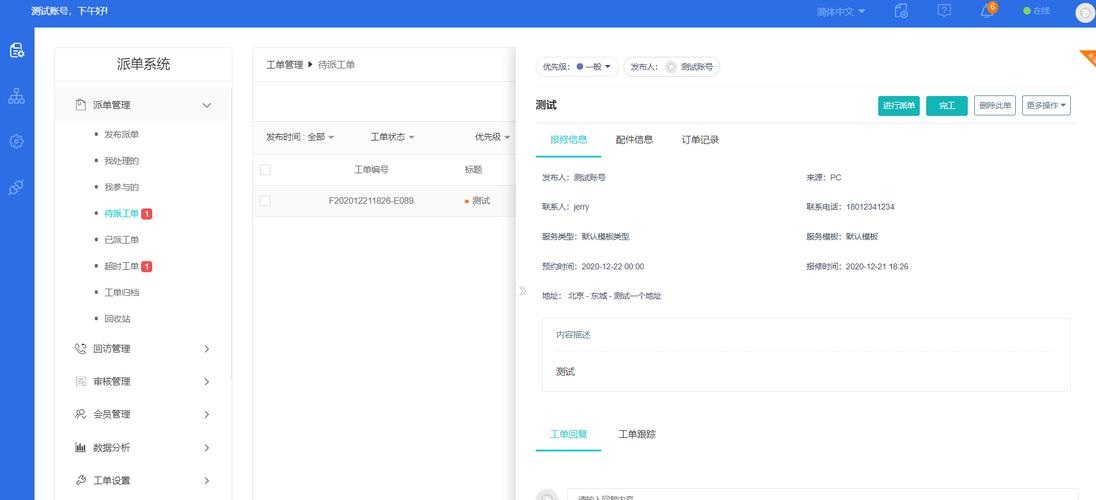Open 我处理的 in the sidebar menu
1096x500 pixels.
pos(122,161)
